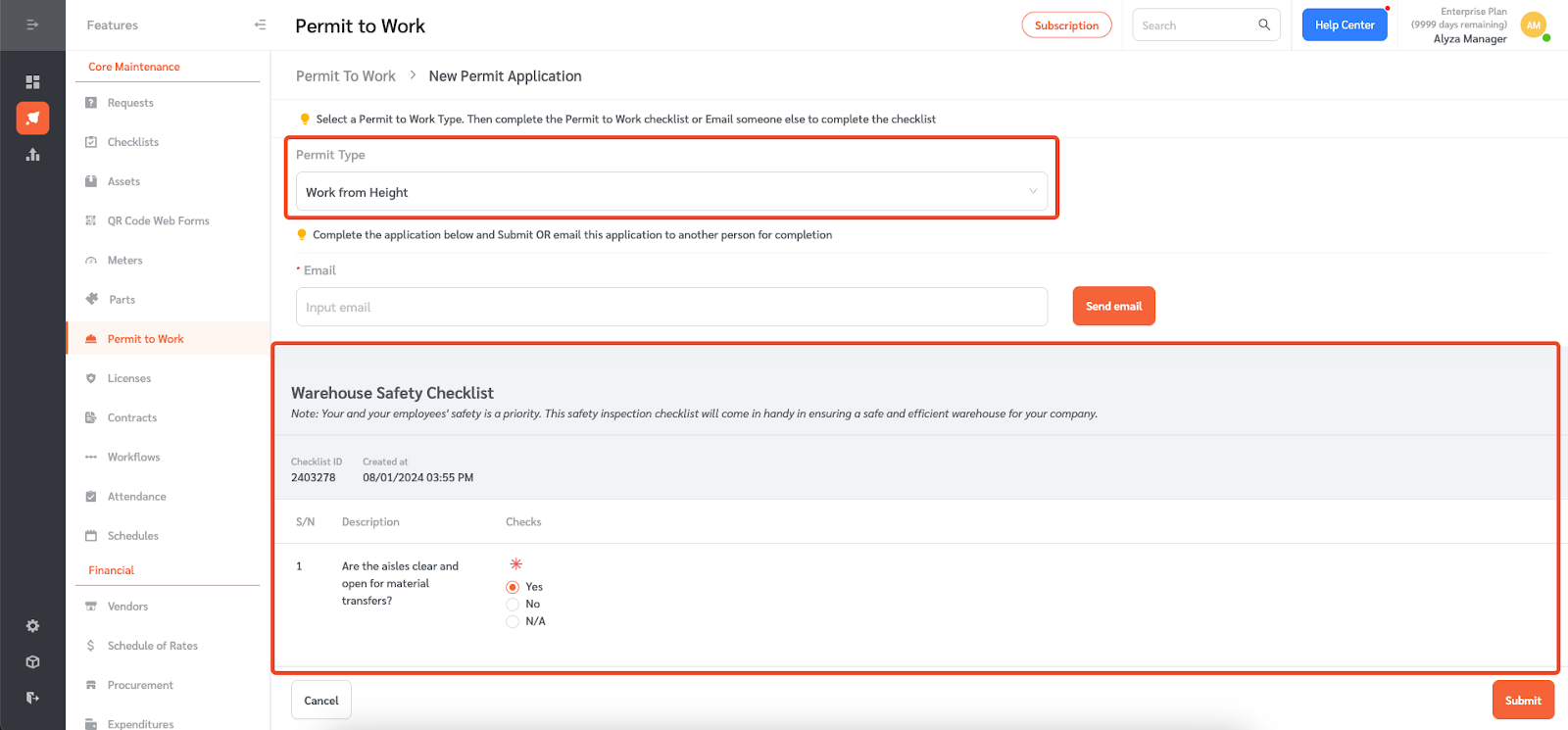Image resolution: width=1568 pixels, height=730 pixels.
Task: Open Expenditures menu item
Action: coord(140,723)
